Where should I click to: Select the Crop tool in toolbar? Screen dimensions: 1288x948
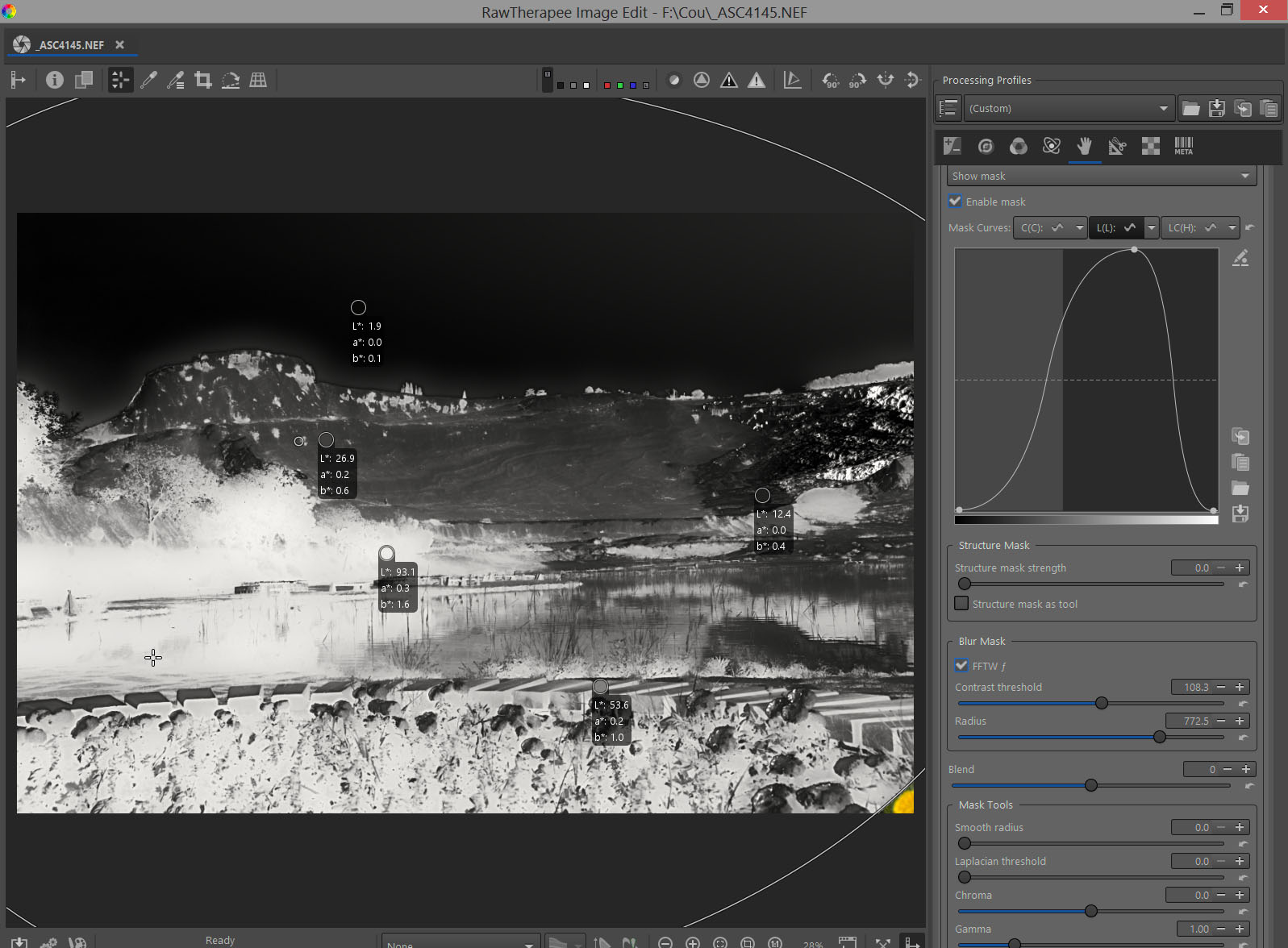coord(203,80)
